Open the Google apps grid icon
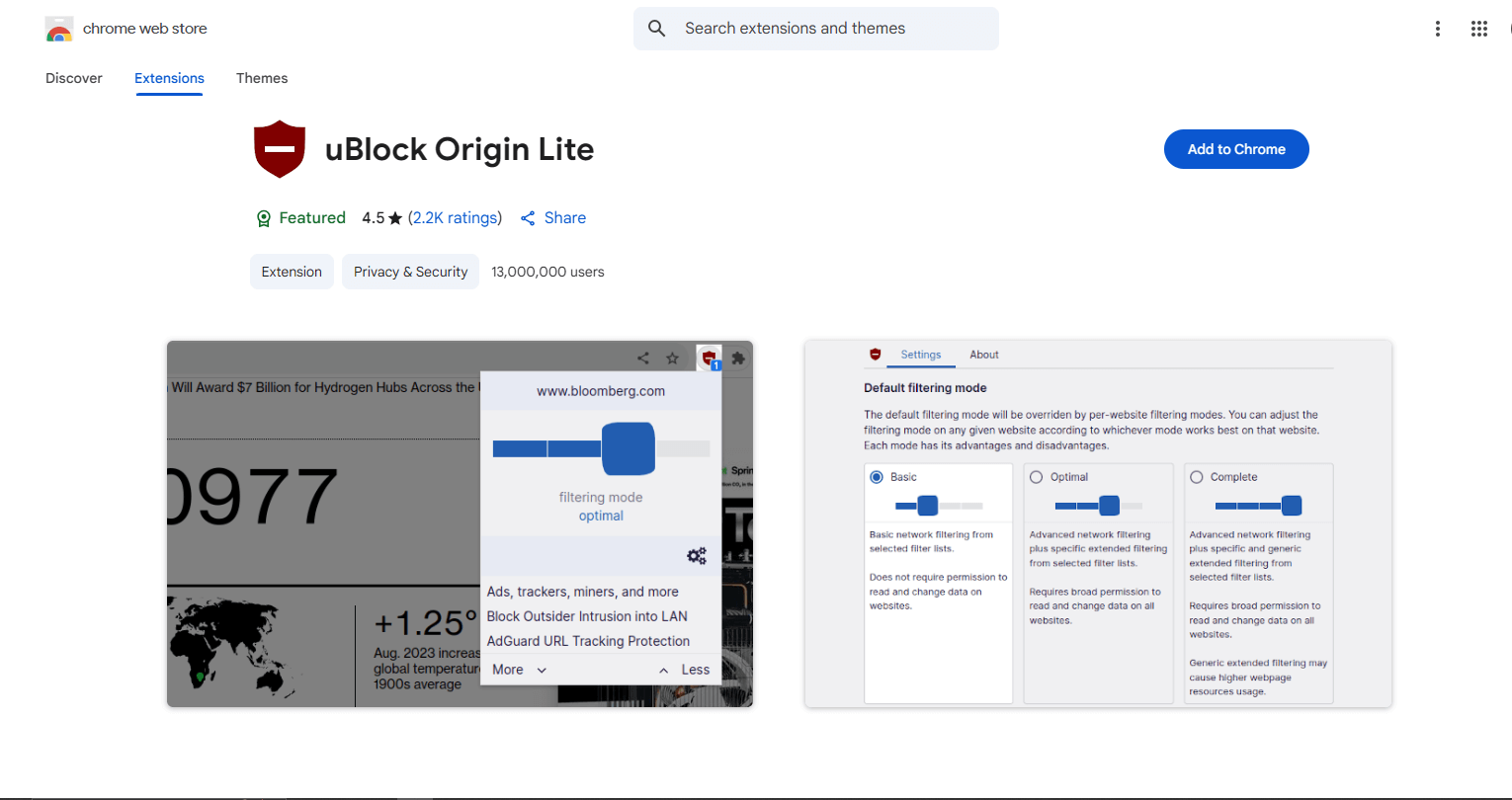1512x800 pixels. pyautogui.click(x=1478, y=29)
